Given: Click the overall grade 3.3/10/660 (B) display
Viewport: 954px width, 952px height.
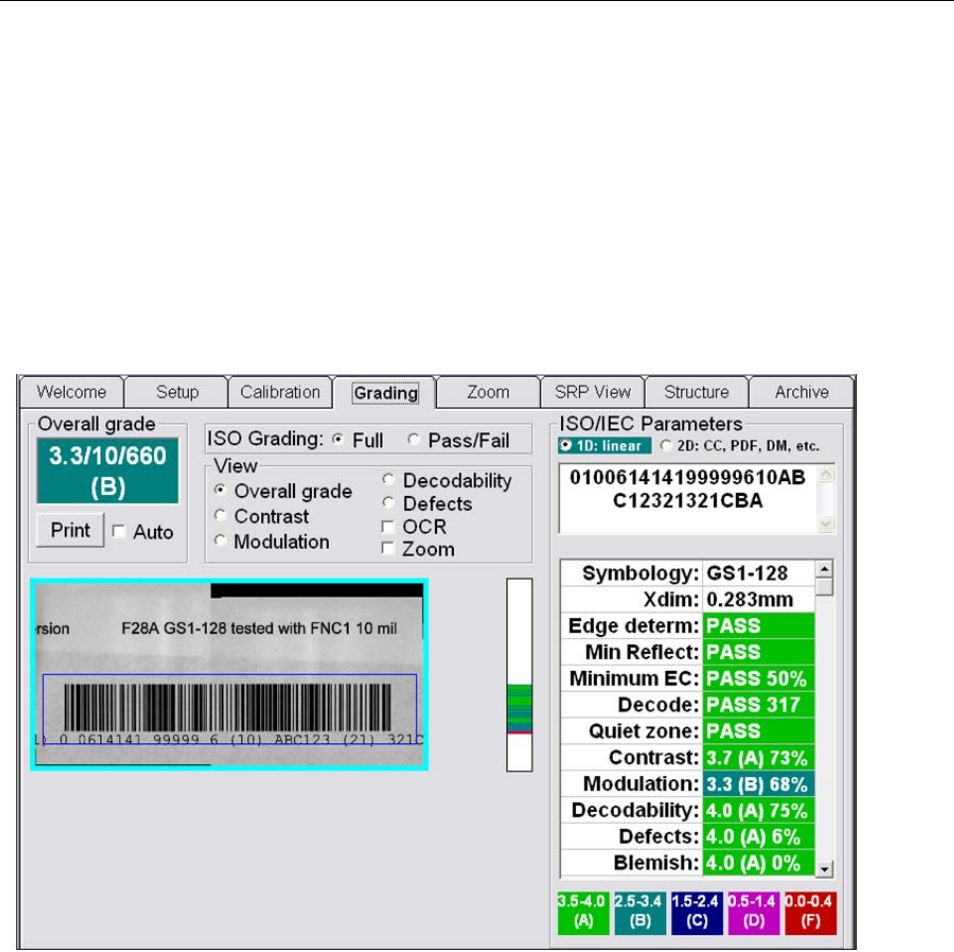Looking at the screenshot, I should pos(108,471).
